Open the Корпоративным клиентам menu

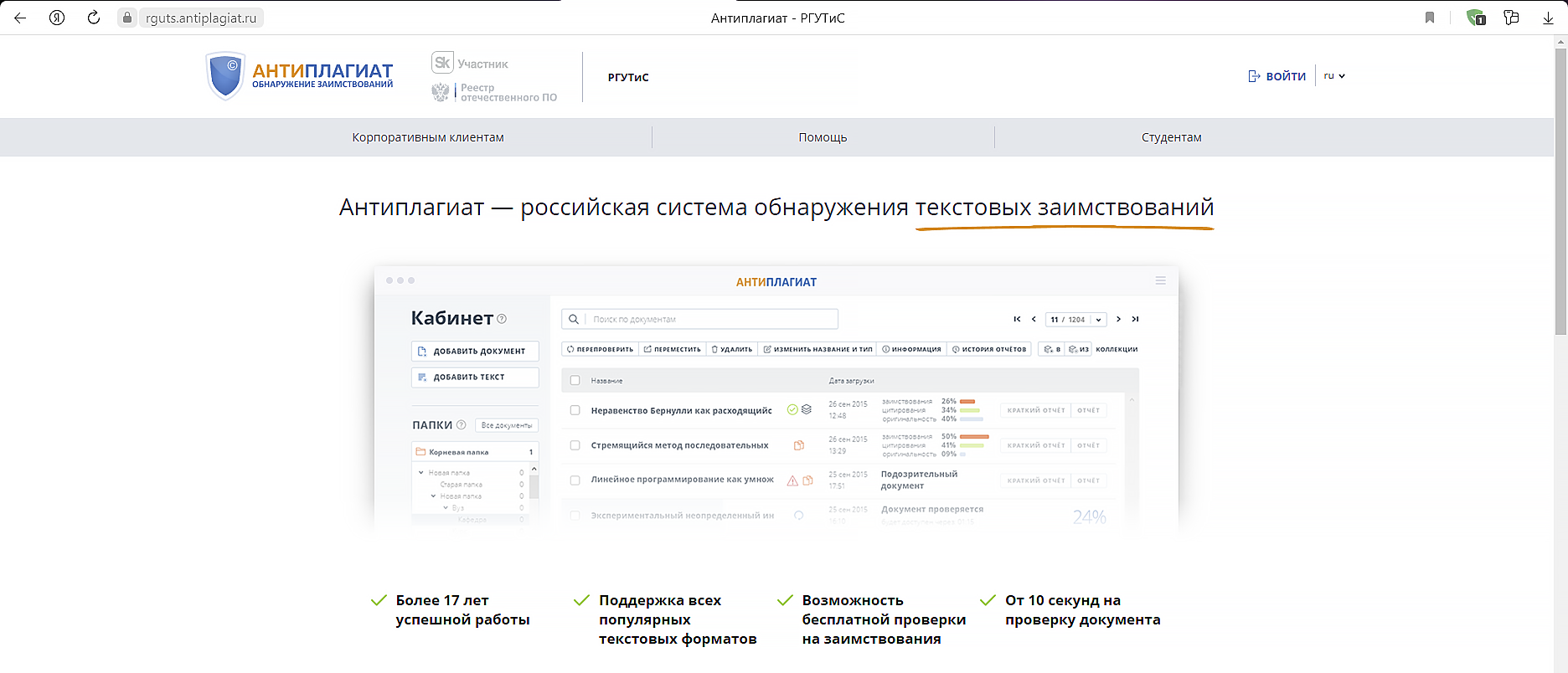pyautogui.click(x=428, y=137)
